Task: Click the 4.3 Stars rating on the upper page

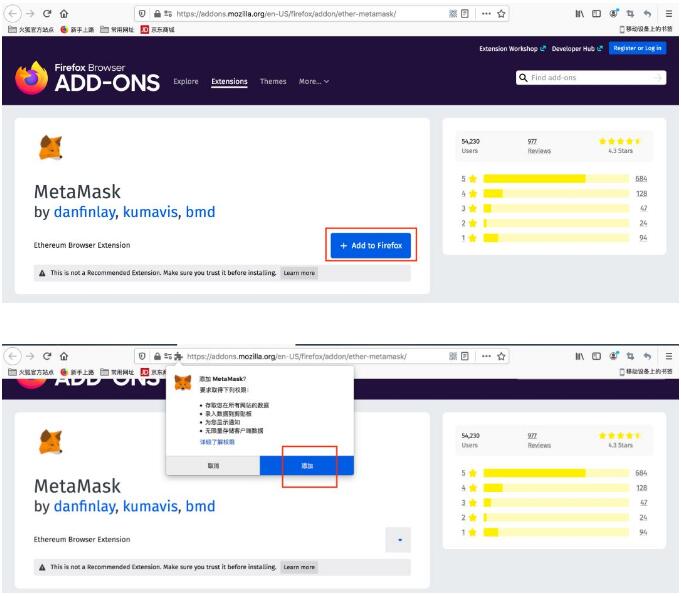Action: [620, 146]
